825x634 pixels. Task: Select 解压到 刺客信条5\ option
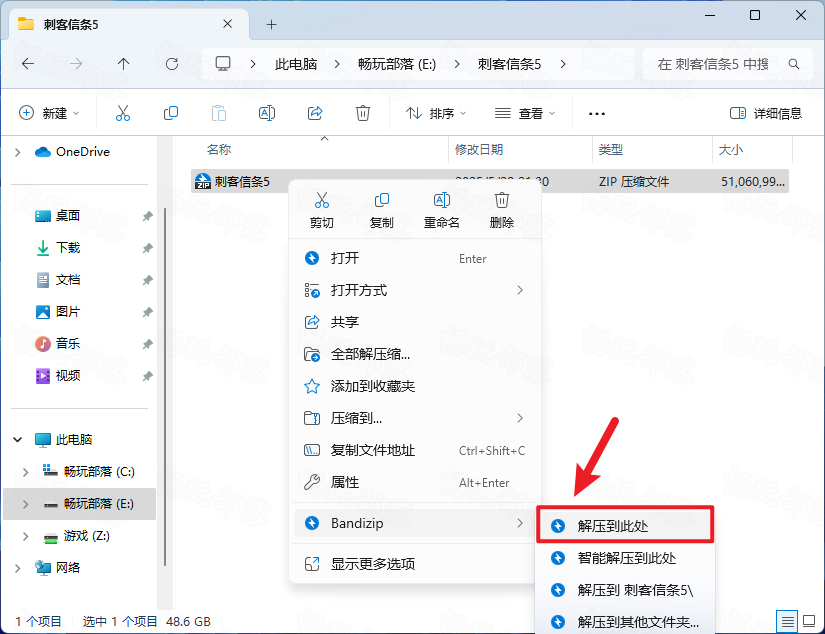(625, 590)
